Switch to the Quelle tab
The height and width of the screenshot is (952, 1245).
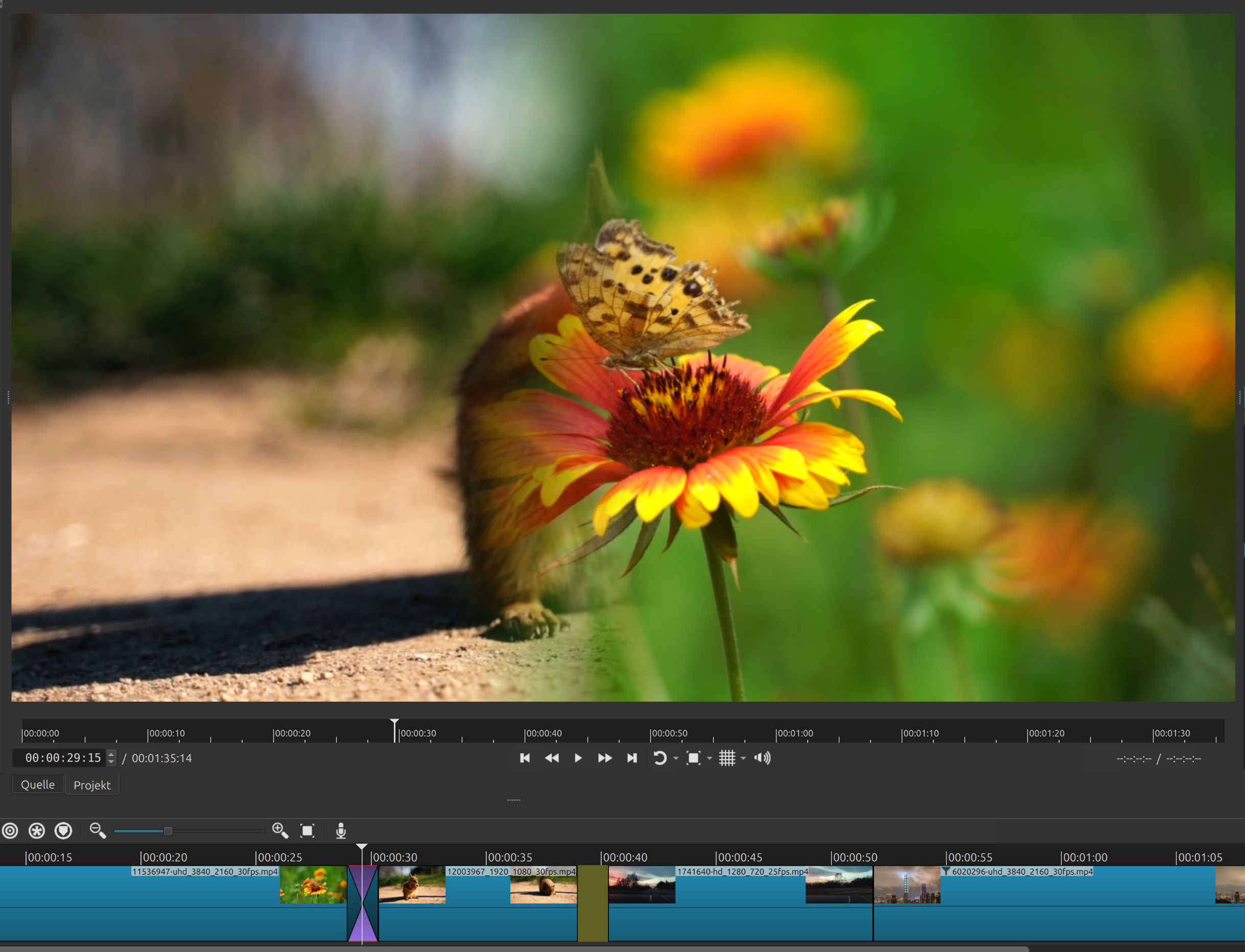click(38, 785)
